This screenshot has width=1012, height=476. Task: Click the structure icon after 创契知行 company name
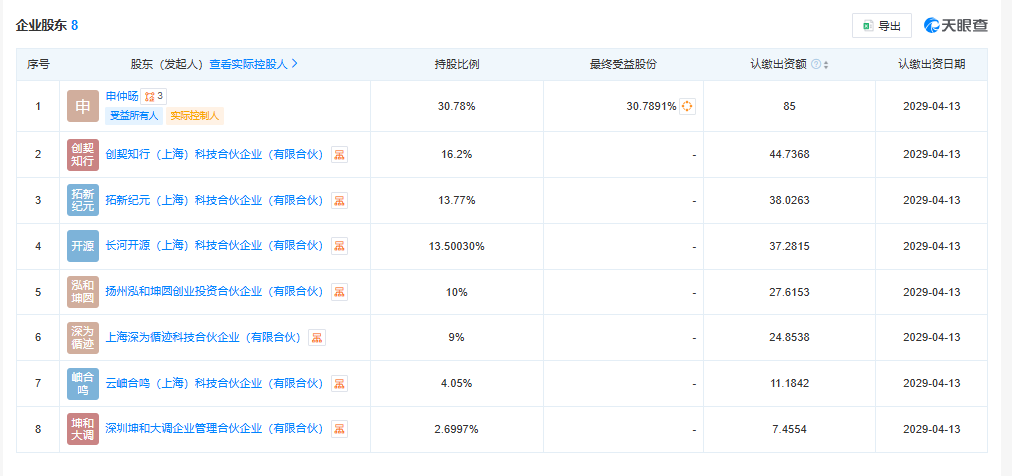339,155
